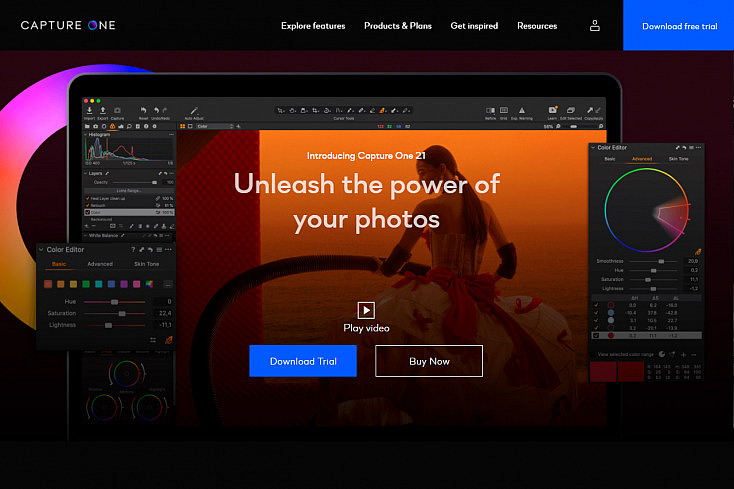Click the orange picker icon in Basic Color Editor

(169, 340)
